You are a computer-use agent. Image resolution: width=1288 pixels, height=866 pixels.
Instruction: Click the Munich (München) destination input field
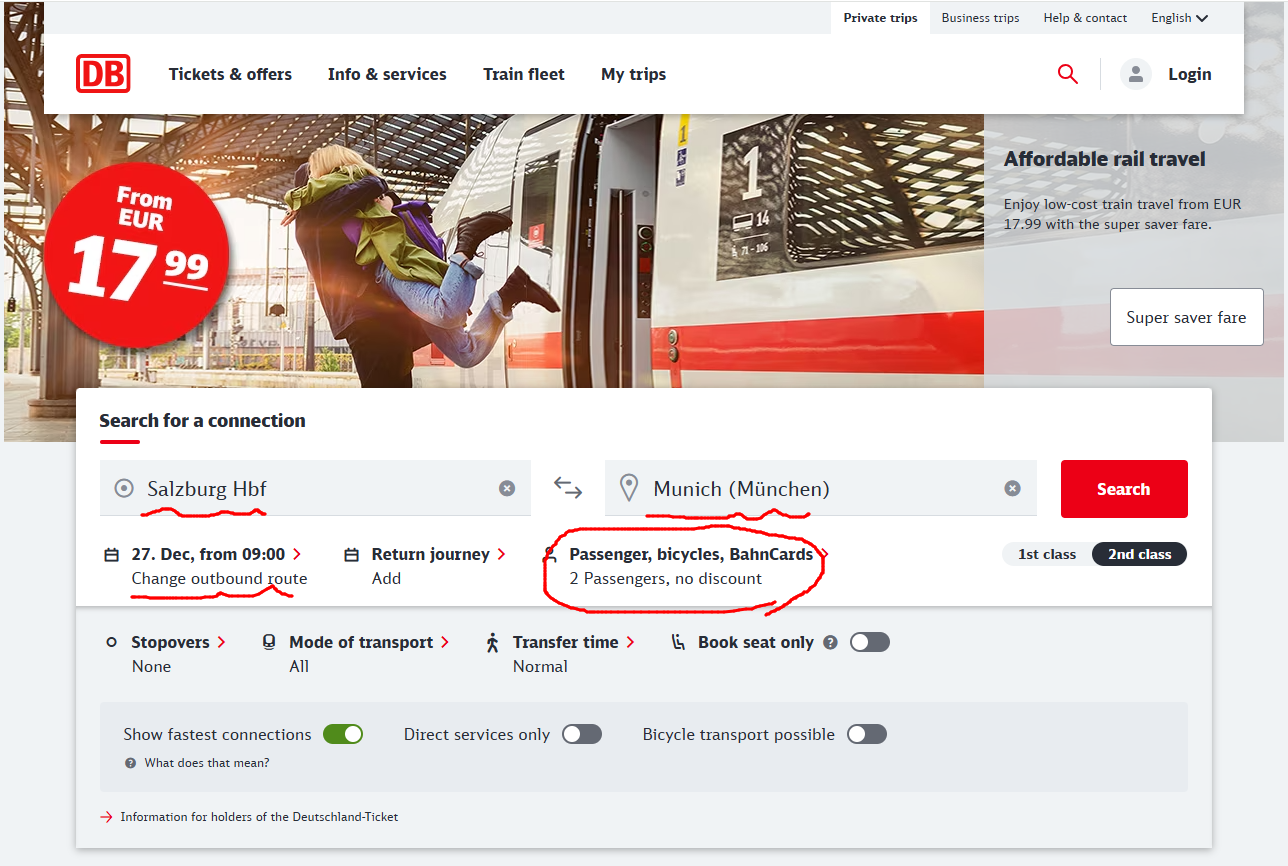(821, 488)
